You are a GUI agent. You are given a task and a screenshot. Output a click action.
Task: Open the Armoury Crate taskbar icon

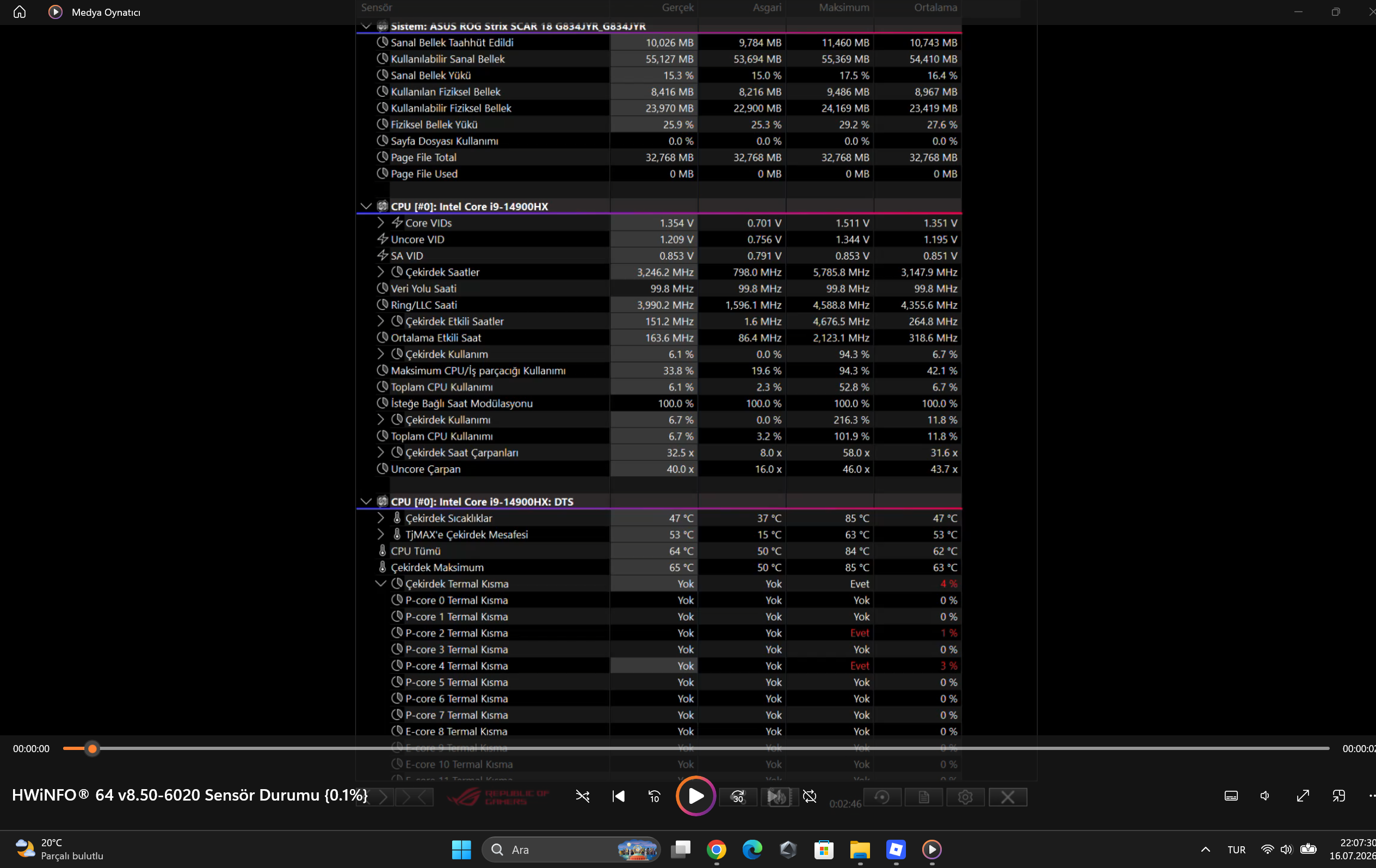[x=788, y=849]
